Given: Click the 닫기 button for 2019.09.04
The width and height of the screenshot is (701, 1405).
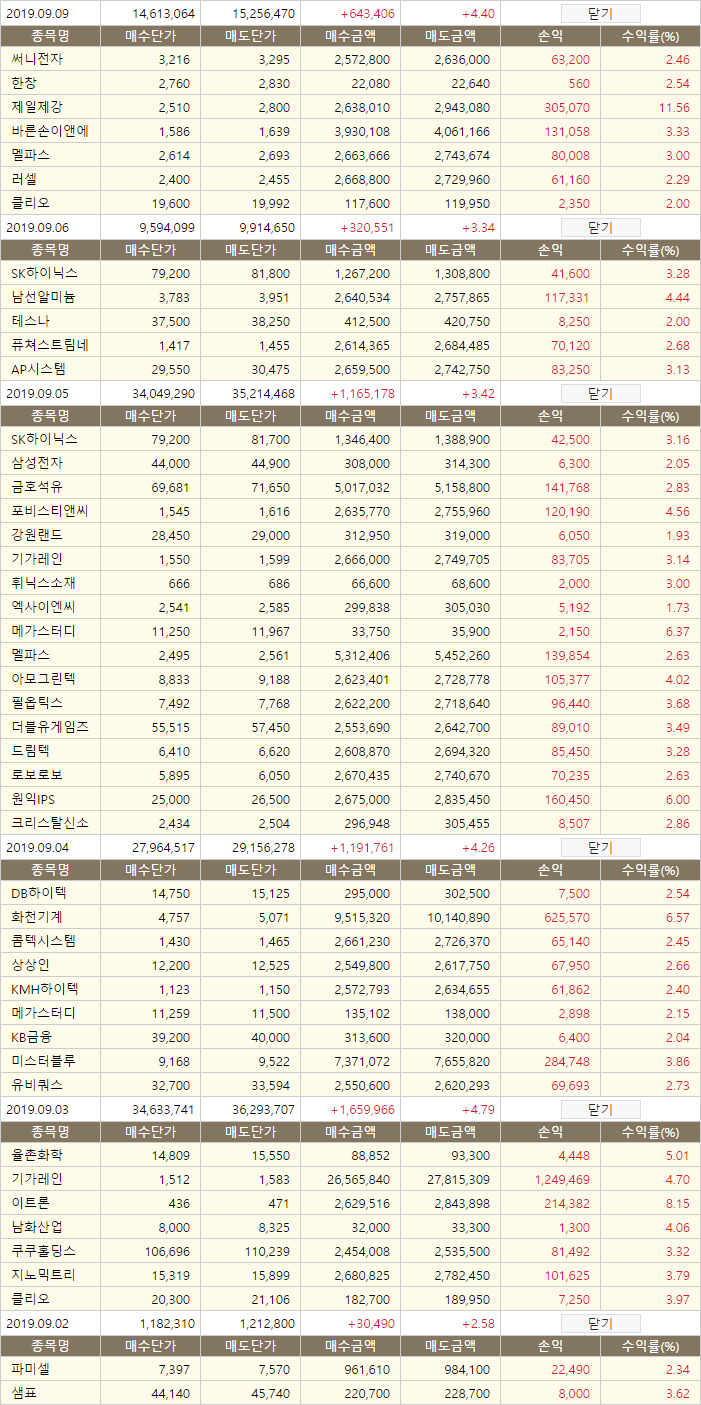Looking at the screenshot, I should [601, 847].
